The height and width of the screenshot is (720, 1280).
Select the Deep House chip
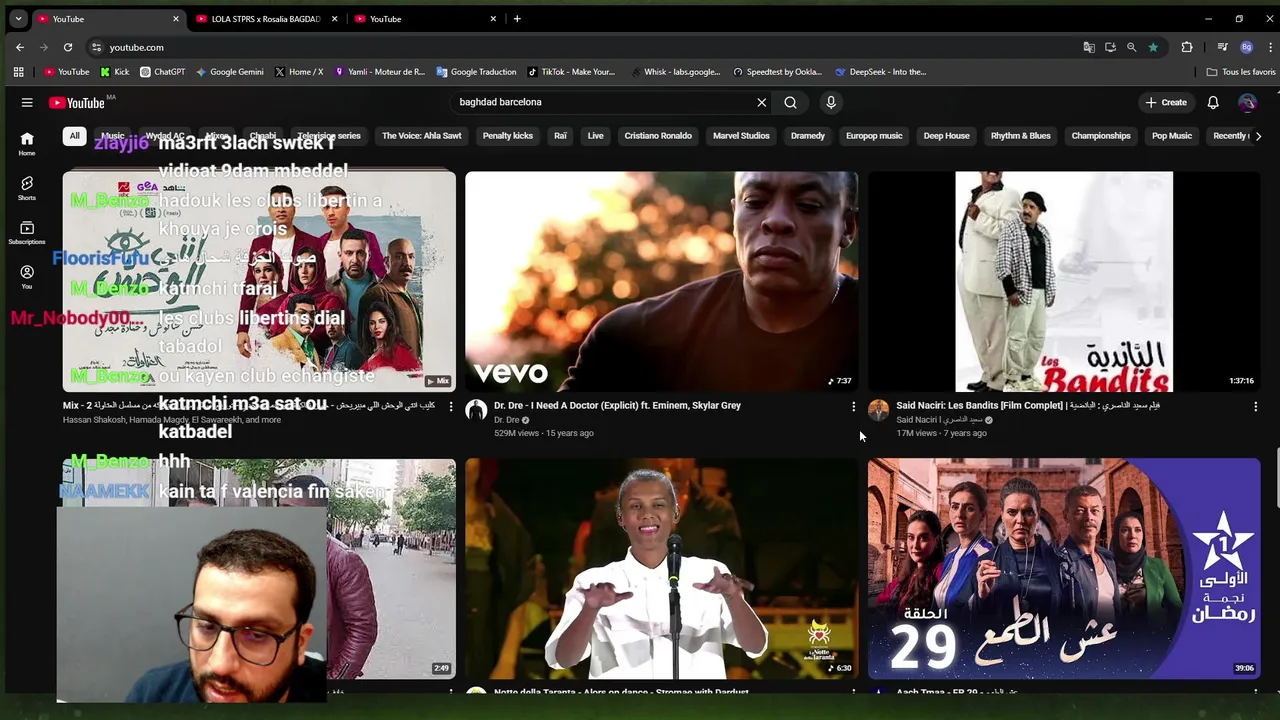click(946, 136)
